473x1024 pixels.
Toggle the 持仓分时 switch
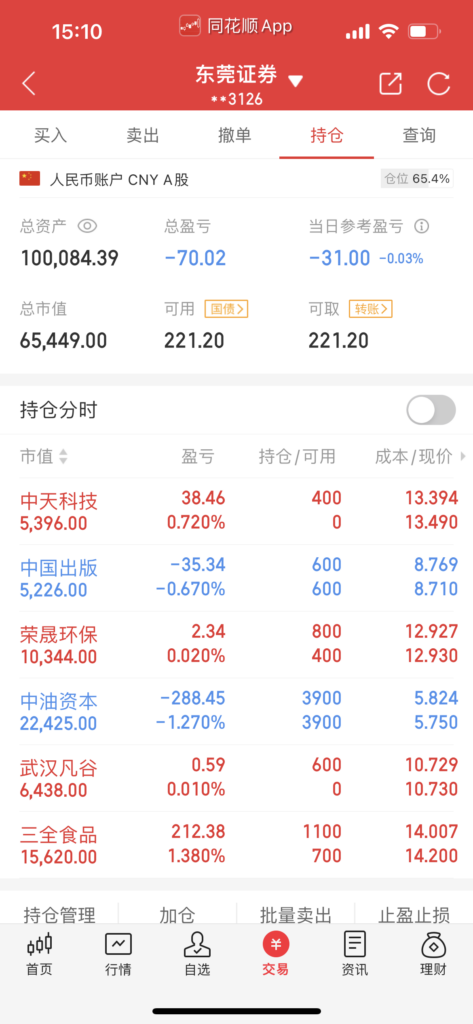tap(431, 410)
